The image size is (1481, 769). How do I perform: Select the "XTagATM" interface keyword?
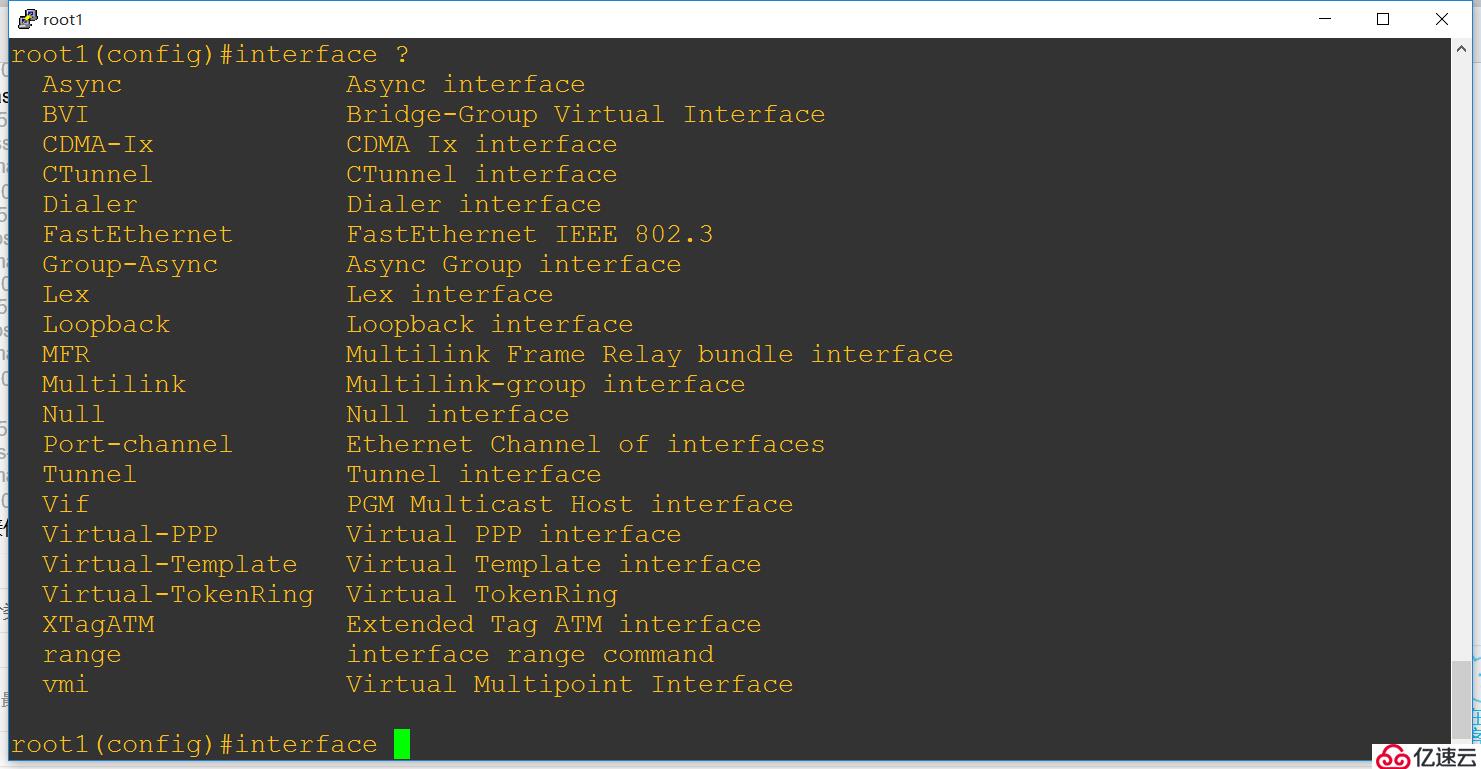pyautogui.click(x=98, y=625)
